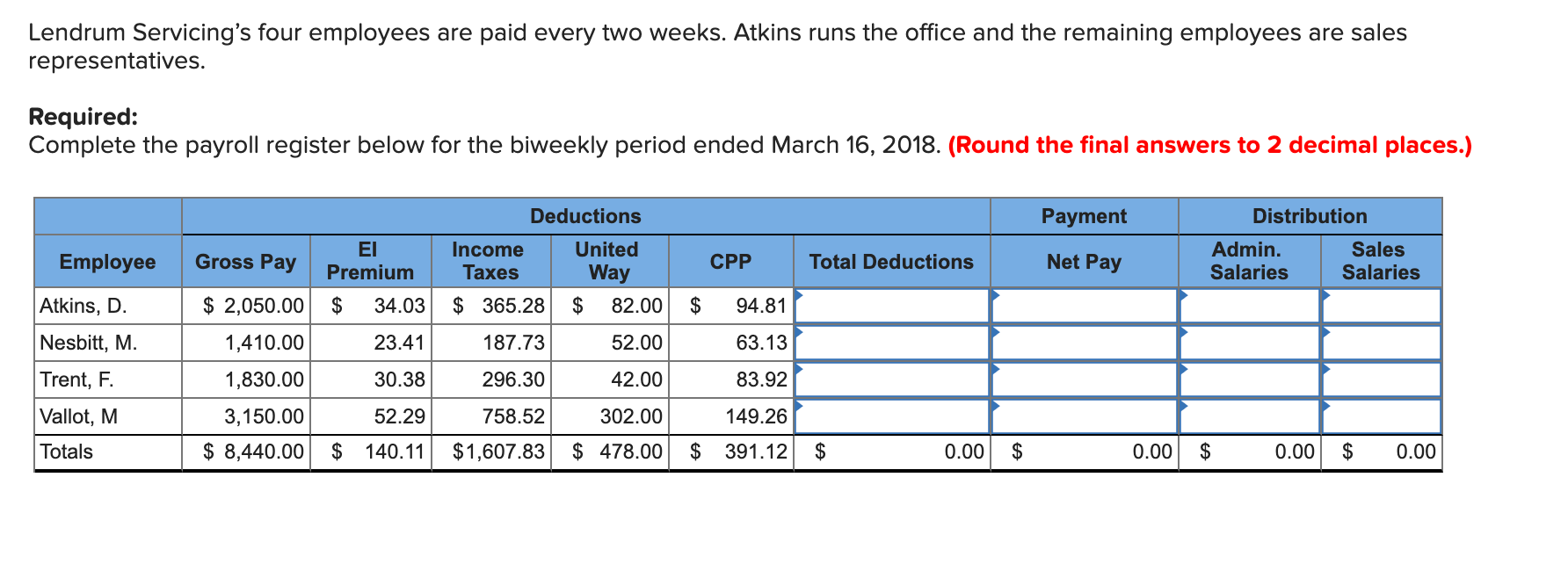
Task: Click the Total Deductions column header
Action: pyautogui.click(x=892, y=261)
